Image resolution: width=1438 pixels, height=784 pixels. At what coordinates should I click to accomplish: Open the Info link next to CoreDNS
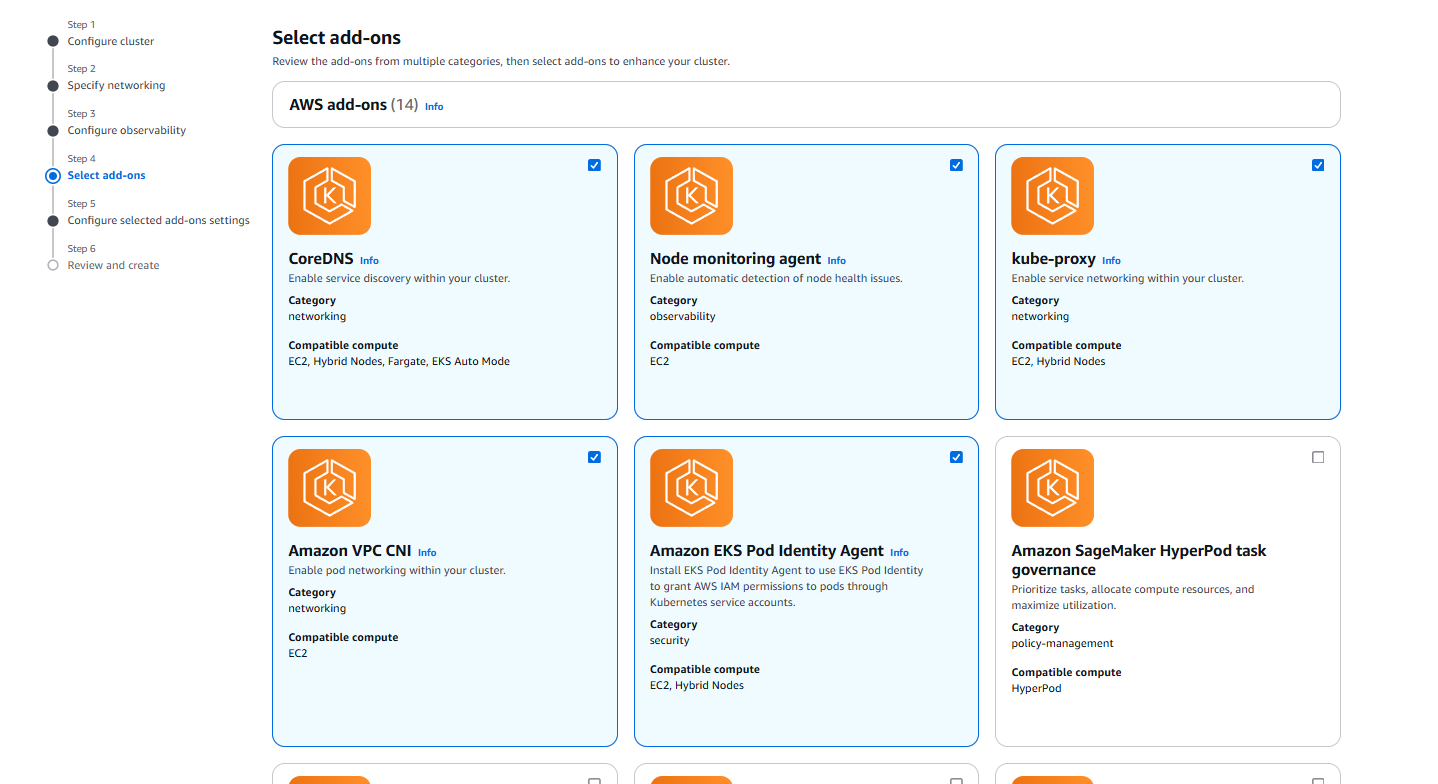pyautogui.click(x=369, y=260)
